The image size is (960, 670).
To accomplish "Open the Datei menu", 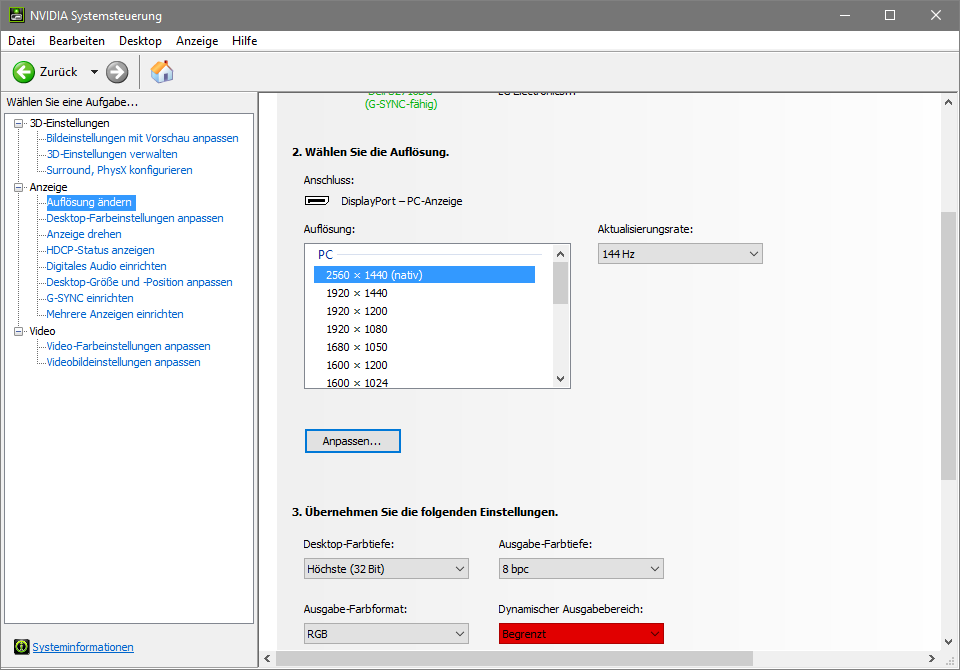I will (x=21, y=40).
